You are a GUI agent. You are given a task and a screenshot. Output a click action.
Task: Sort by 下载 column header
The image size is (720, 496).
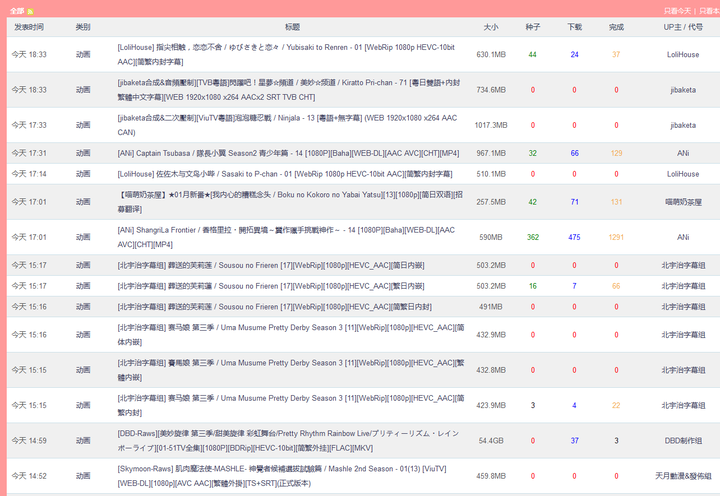[x=574, y=27]
